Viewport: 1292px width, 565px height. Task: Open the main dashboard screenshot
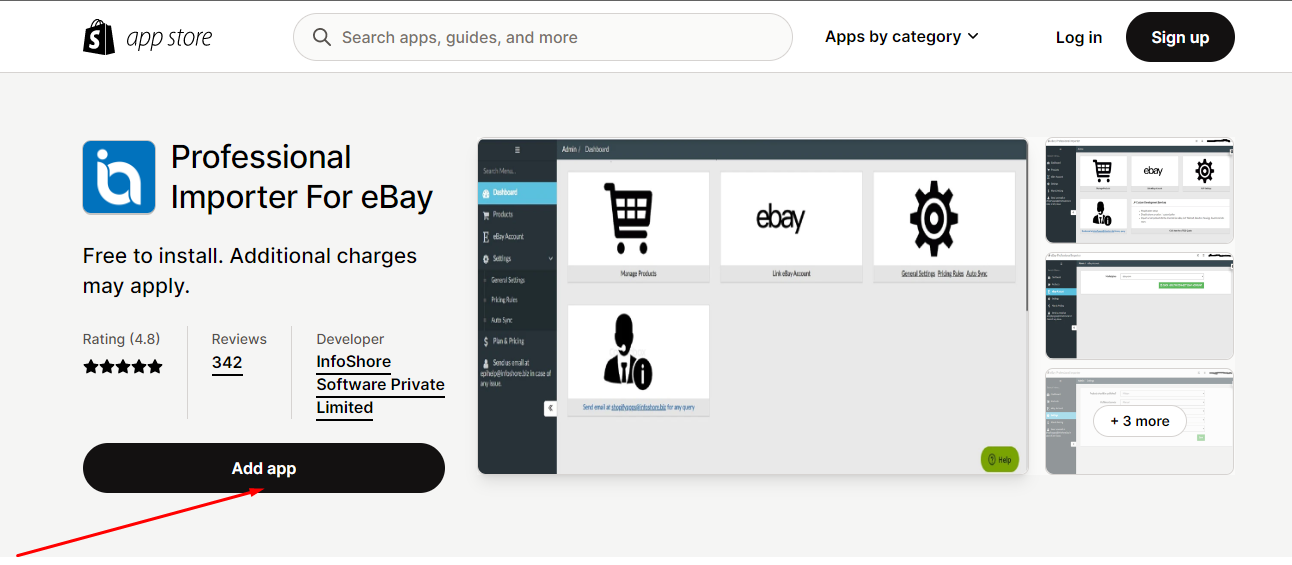pyautogui.click(x=753, y=306)
